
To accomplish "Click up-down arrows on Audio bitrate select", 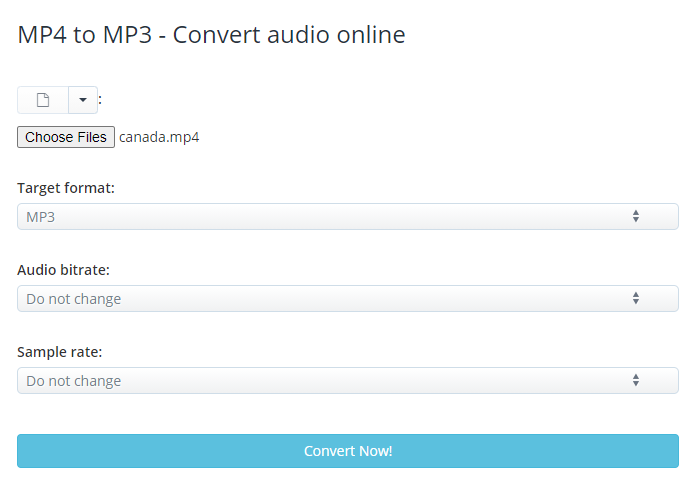I will coord(636,299).
